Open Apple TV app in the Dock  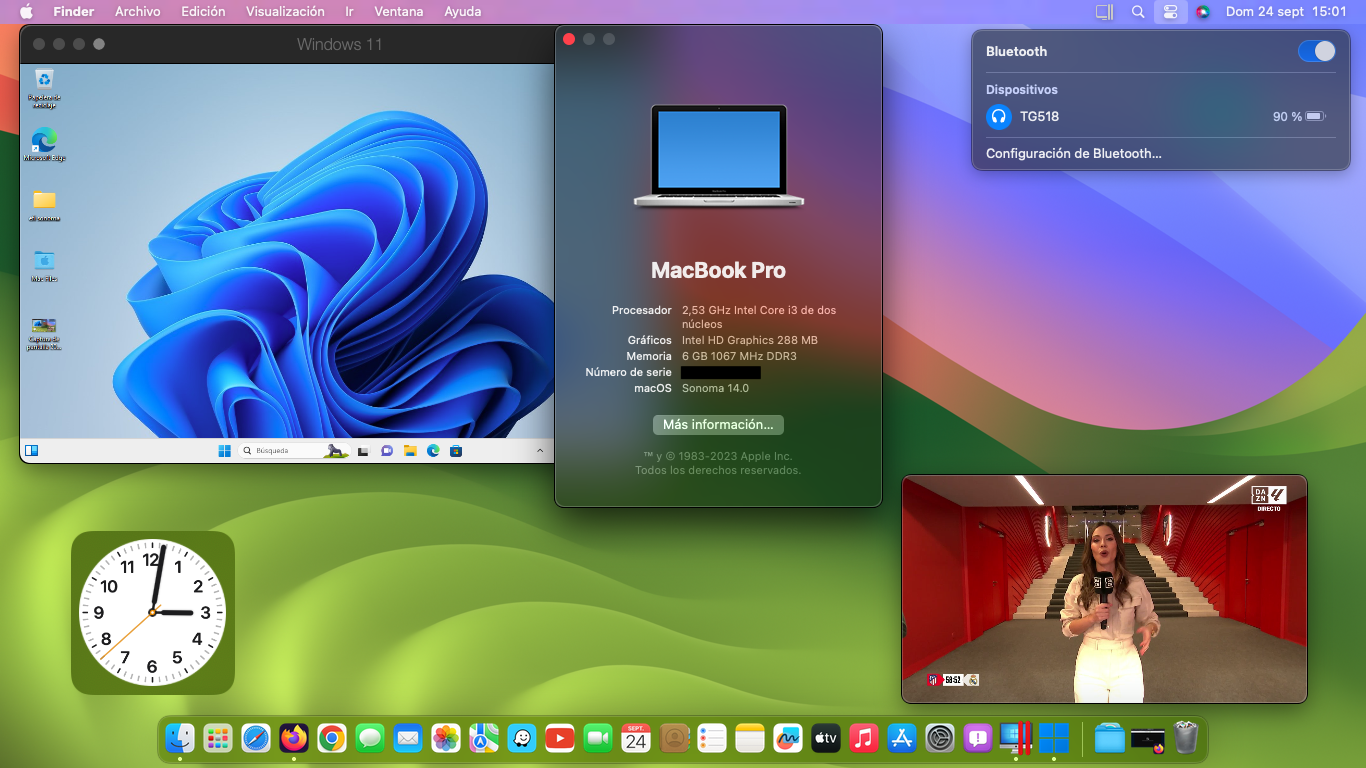[x=826, y=739]
